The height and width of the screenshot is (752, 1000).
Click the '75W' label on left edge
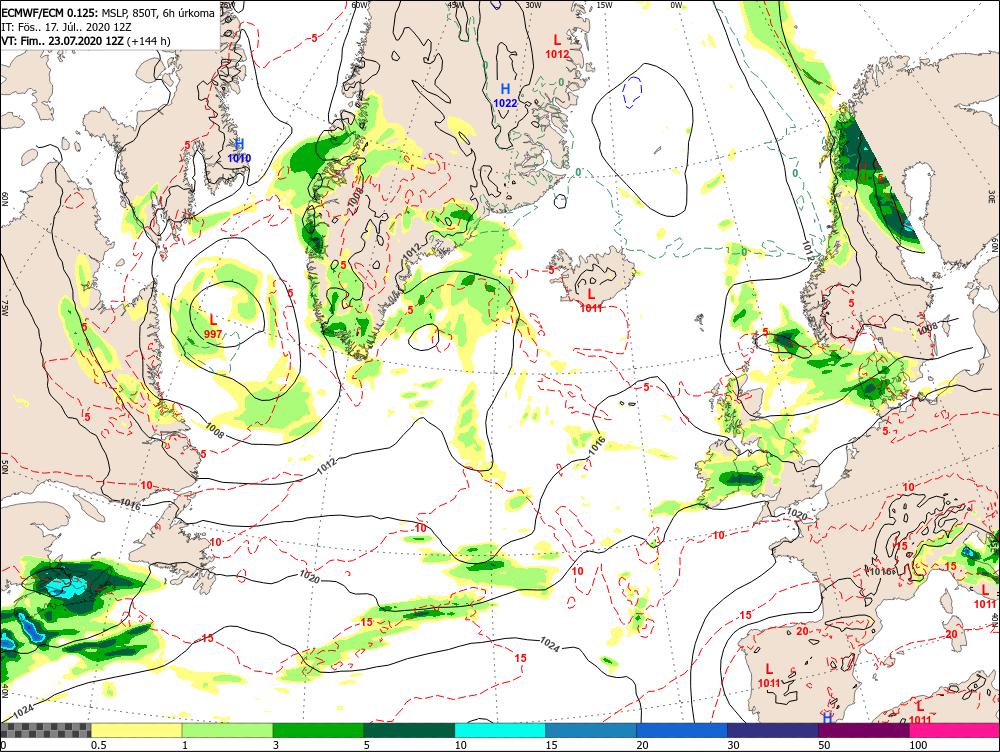point(4,309)
